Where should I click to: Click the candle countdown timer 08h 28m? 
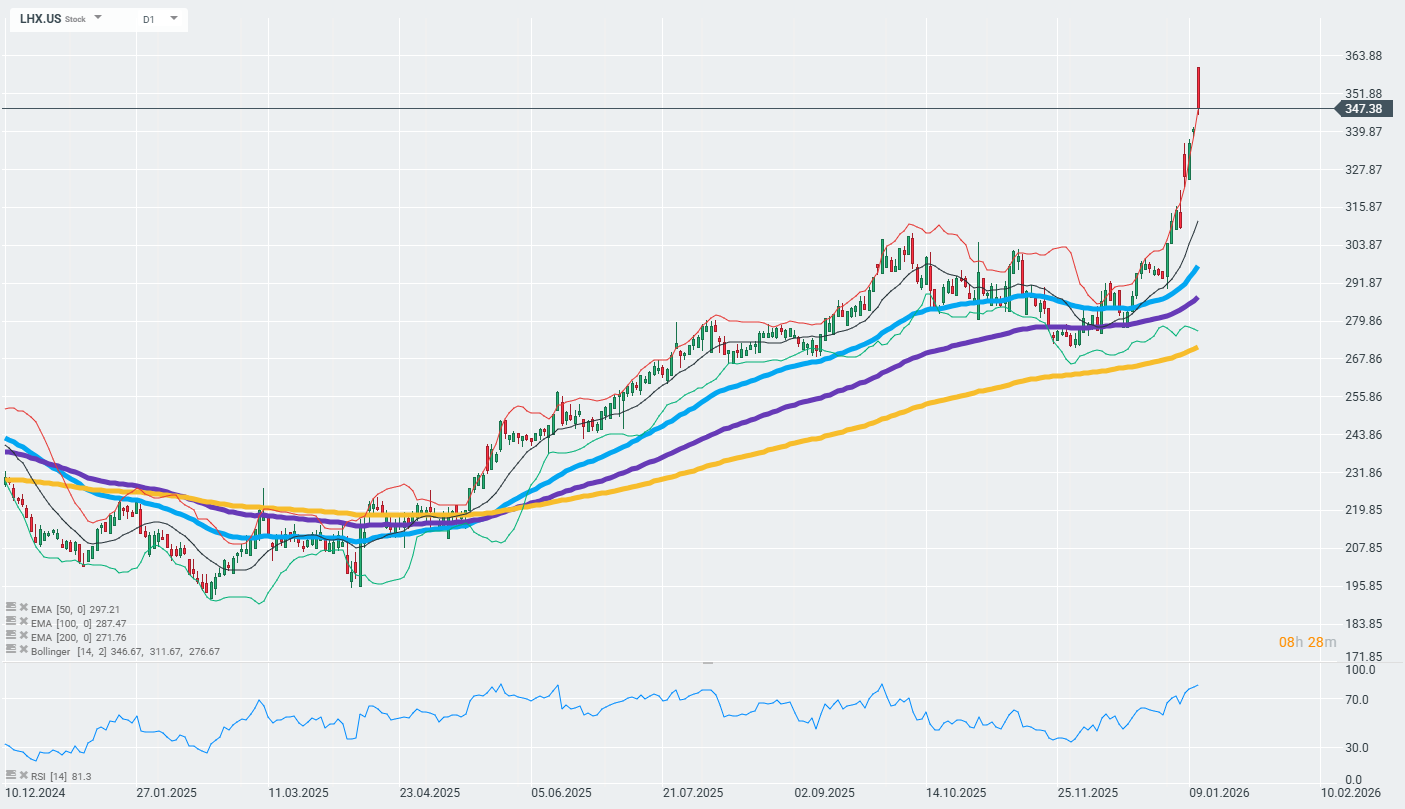tap(1307, 641)
